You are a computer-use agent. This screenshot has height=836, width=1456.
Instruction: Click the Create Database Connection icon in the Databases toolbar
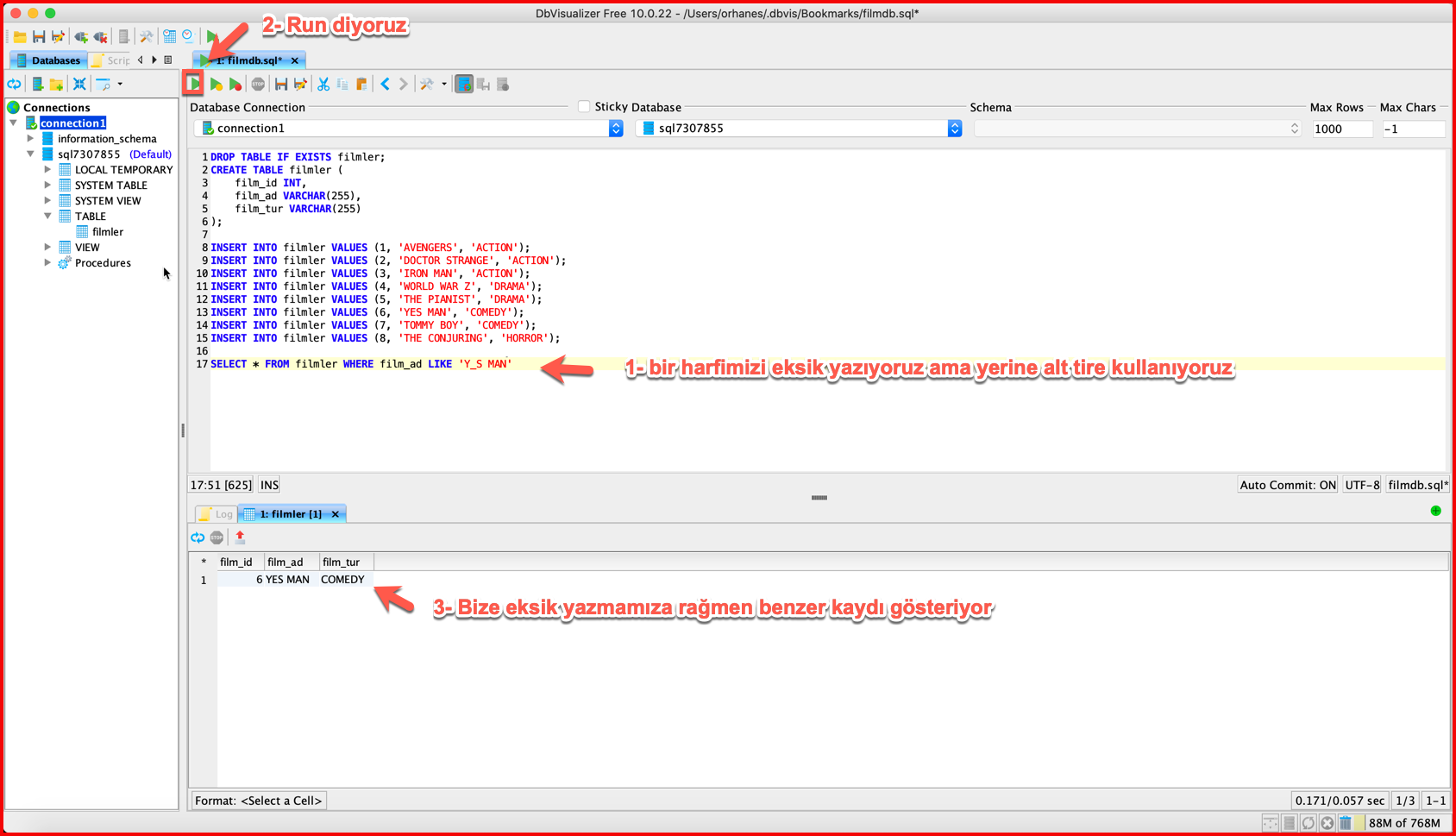point(37,84)
